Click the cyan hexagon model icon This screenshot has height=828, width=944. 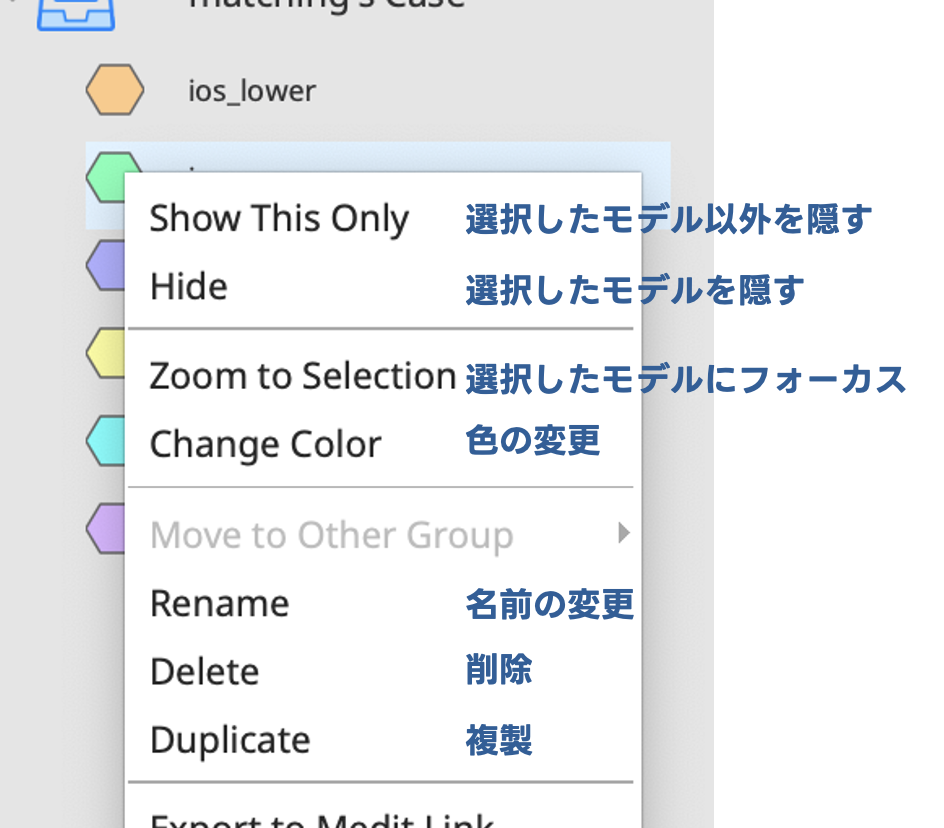tap(106, 440)
